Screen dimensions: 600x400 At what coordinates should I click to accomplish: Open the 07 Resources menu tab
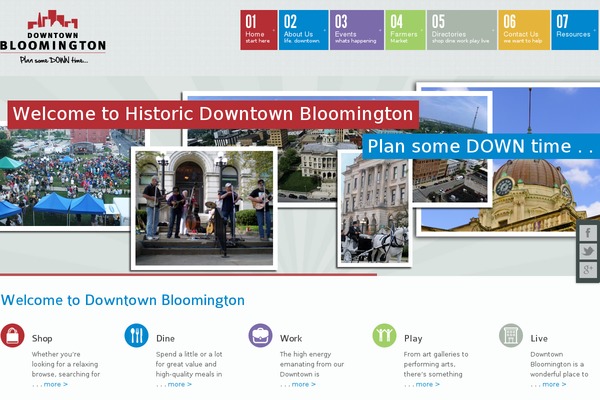pyautogui.click(x=575, y=30)
